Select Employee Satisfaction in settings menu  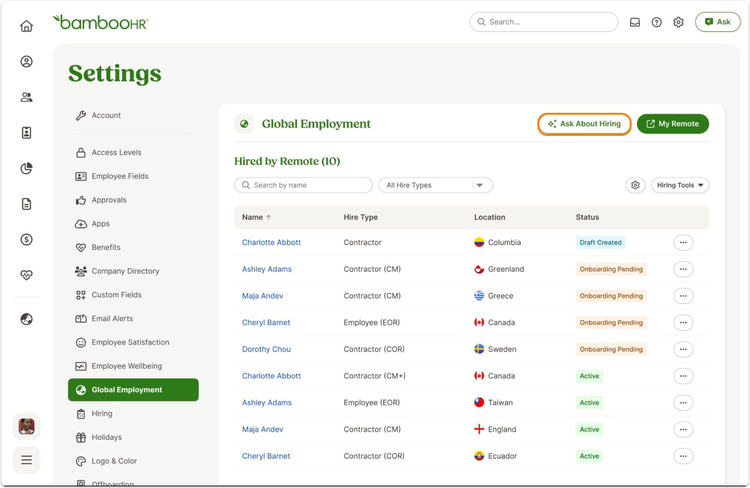(x=131, y=343)
